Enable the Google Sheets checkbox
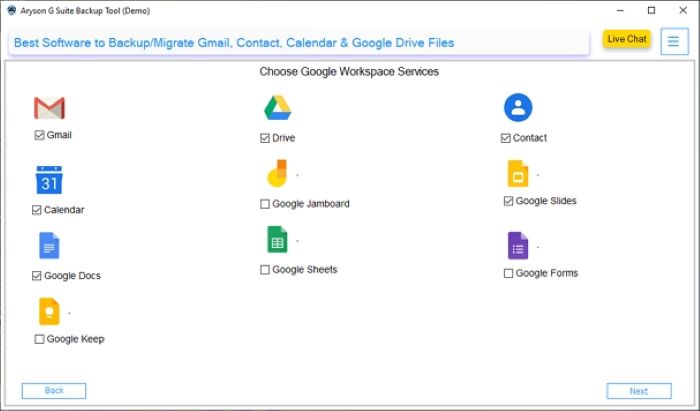This screenshot has height=411, width=700. pyautogui.click(x=265, y=270)
